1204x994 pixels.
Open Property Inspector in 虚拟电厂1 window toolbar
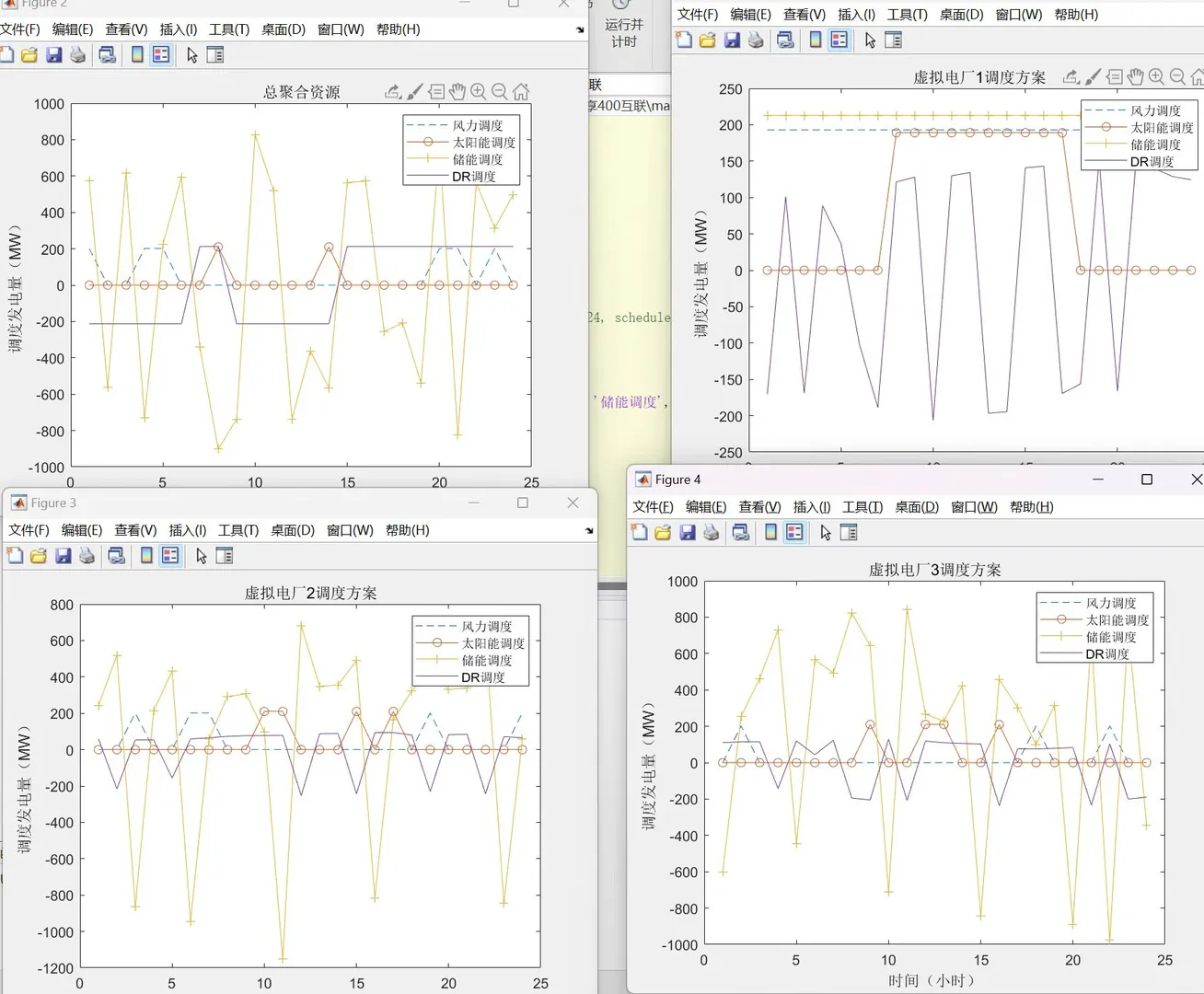pos(894,40)
